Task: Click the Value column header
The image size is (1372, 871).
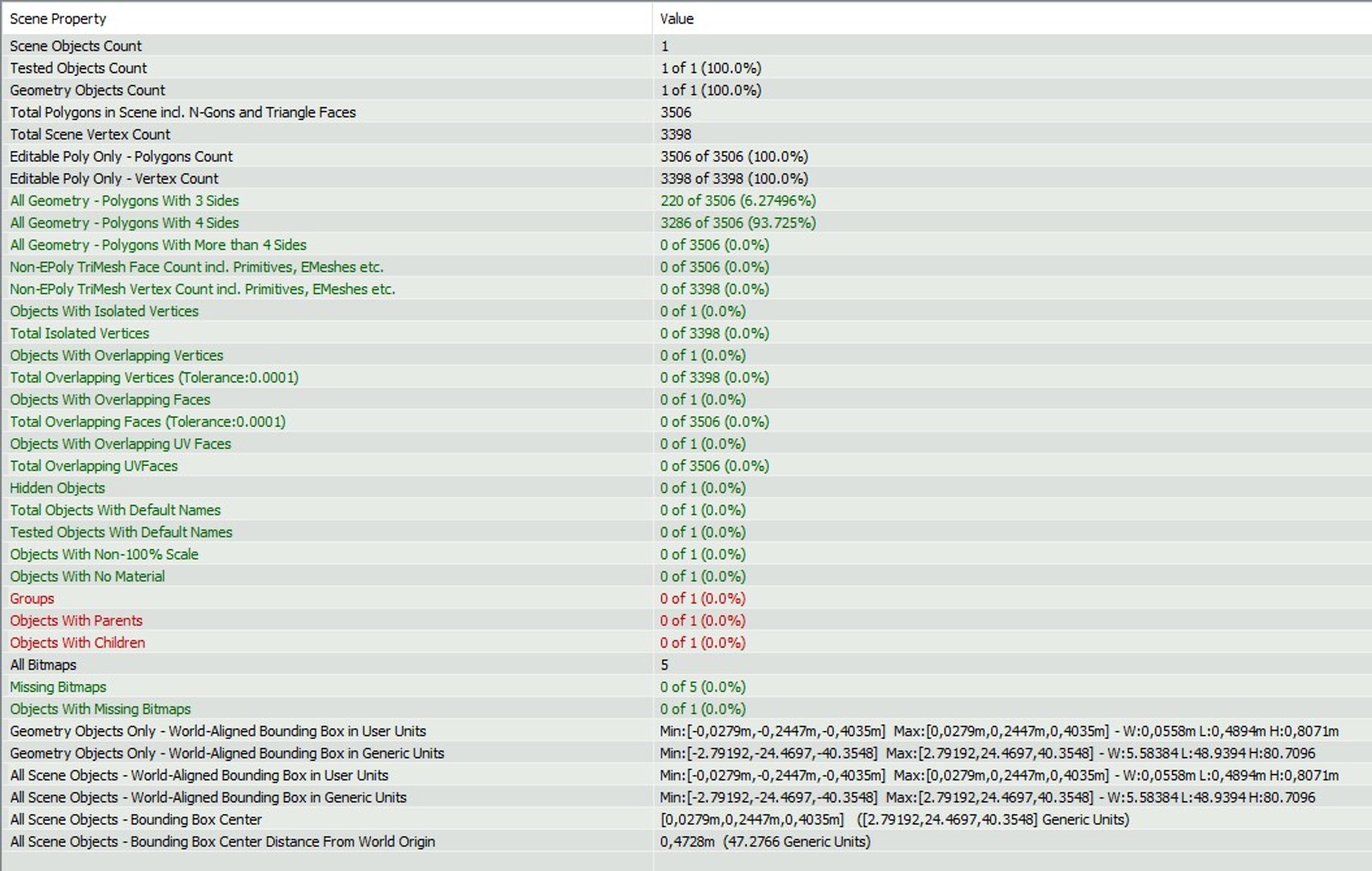Action: click(x=1012, y=19)
